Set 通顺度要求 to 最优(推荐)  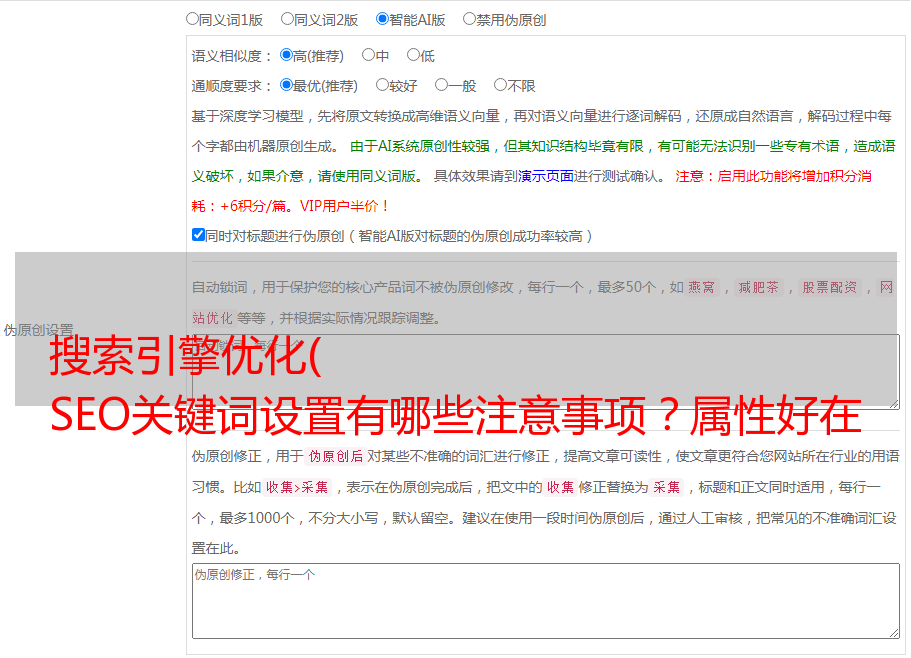(286, 85)
